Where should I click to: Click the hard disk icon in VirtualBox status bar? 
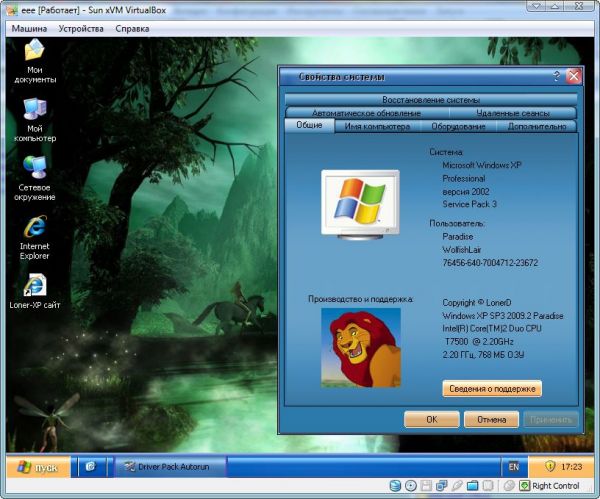pyautogui.click(x=394, y=486)
